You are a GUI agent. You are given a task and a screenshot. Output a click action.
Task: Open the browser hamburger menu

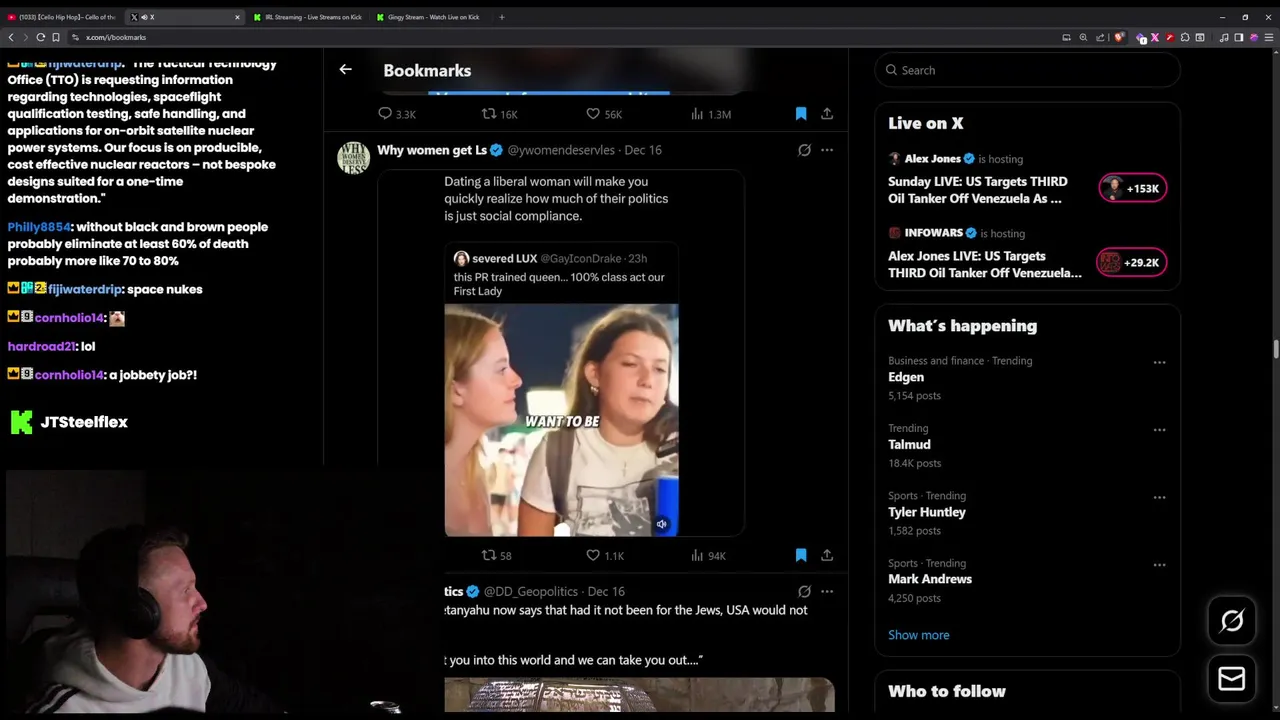pos(1270,37)
